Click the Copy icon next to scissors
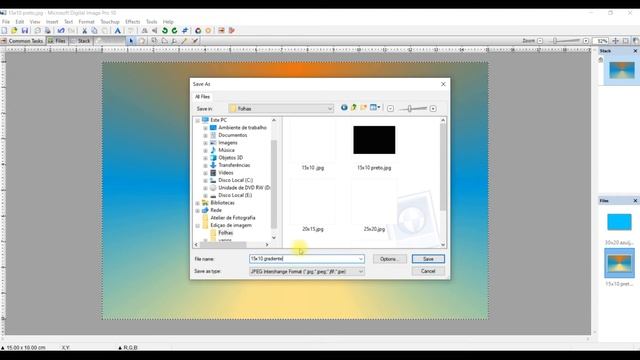The height and width of the screenshot is (360, 640). (94, 31)
